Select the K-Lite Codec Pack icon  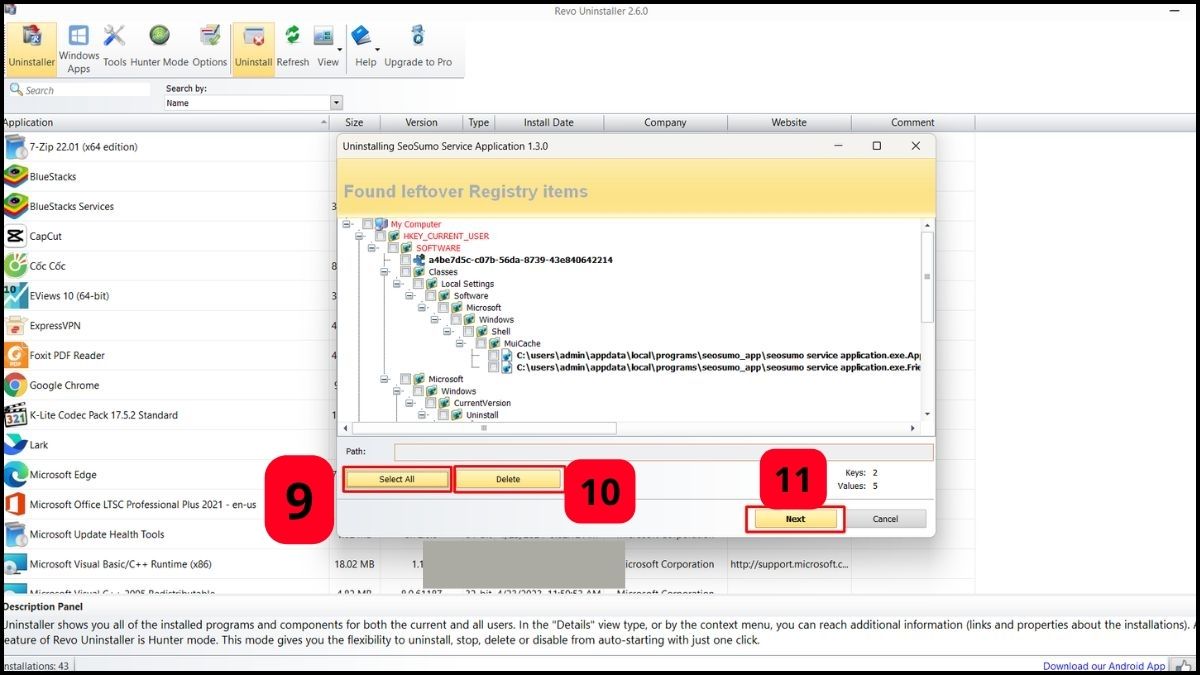15,415
